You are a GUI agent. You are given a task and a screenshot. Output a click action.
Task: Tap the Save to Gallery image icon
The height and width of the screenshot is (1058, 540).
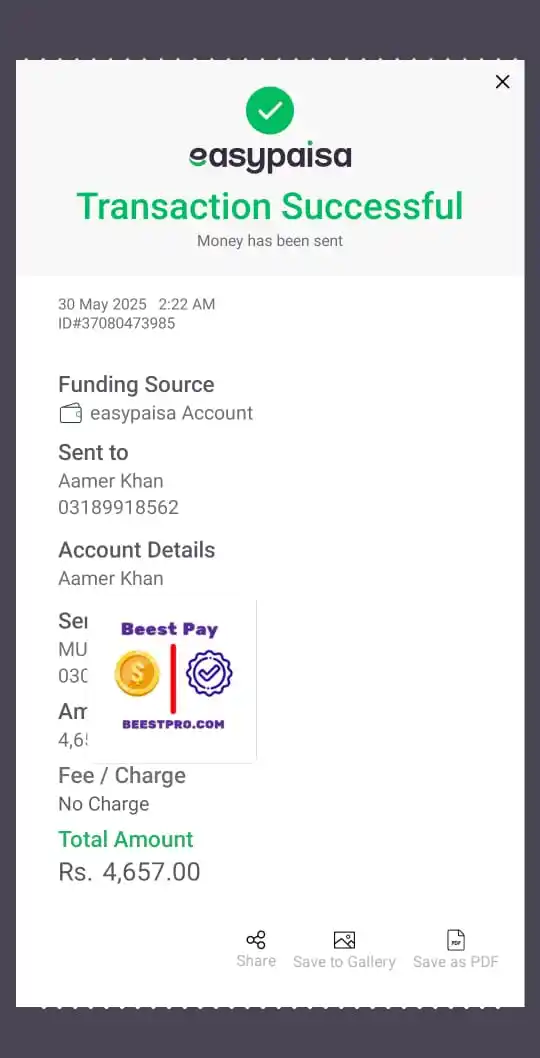pos(344,940)
